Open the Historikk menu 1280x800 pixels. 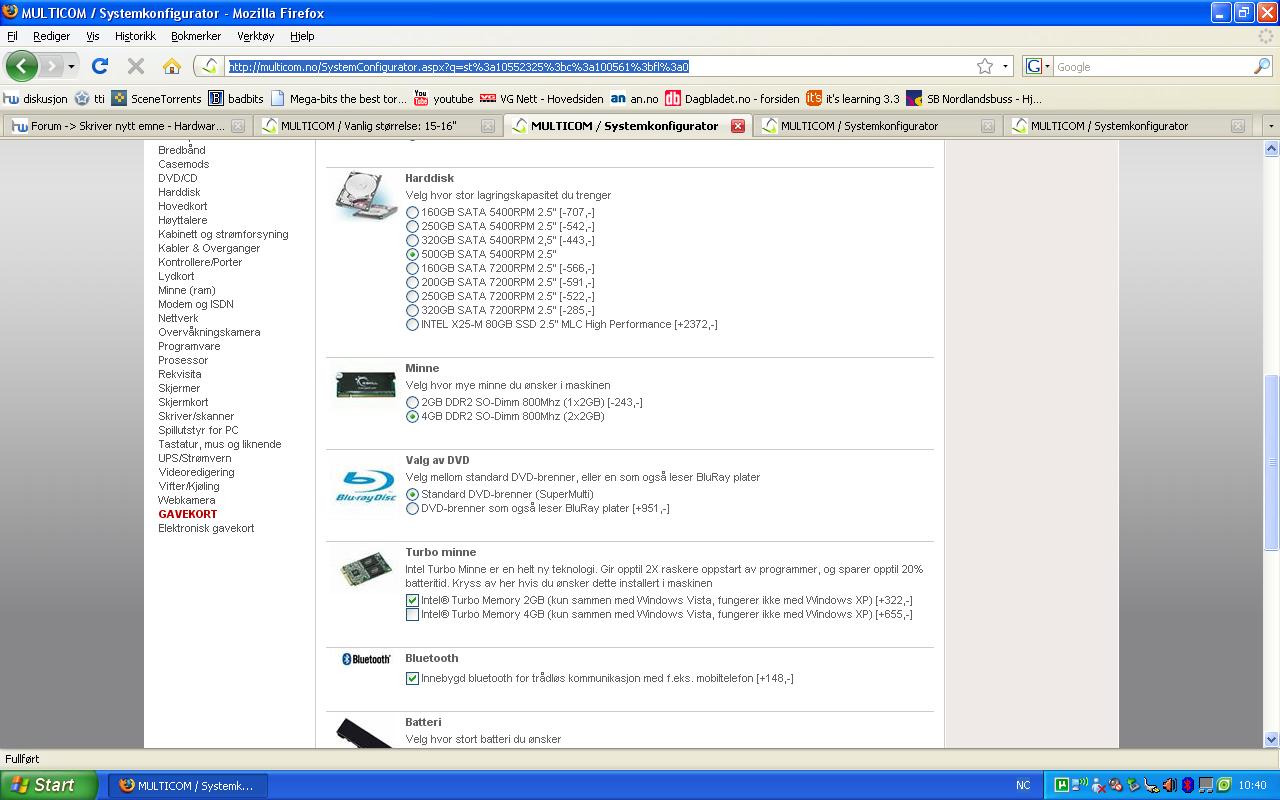(x=135, y=36)
